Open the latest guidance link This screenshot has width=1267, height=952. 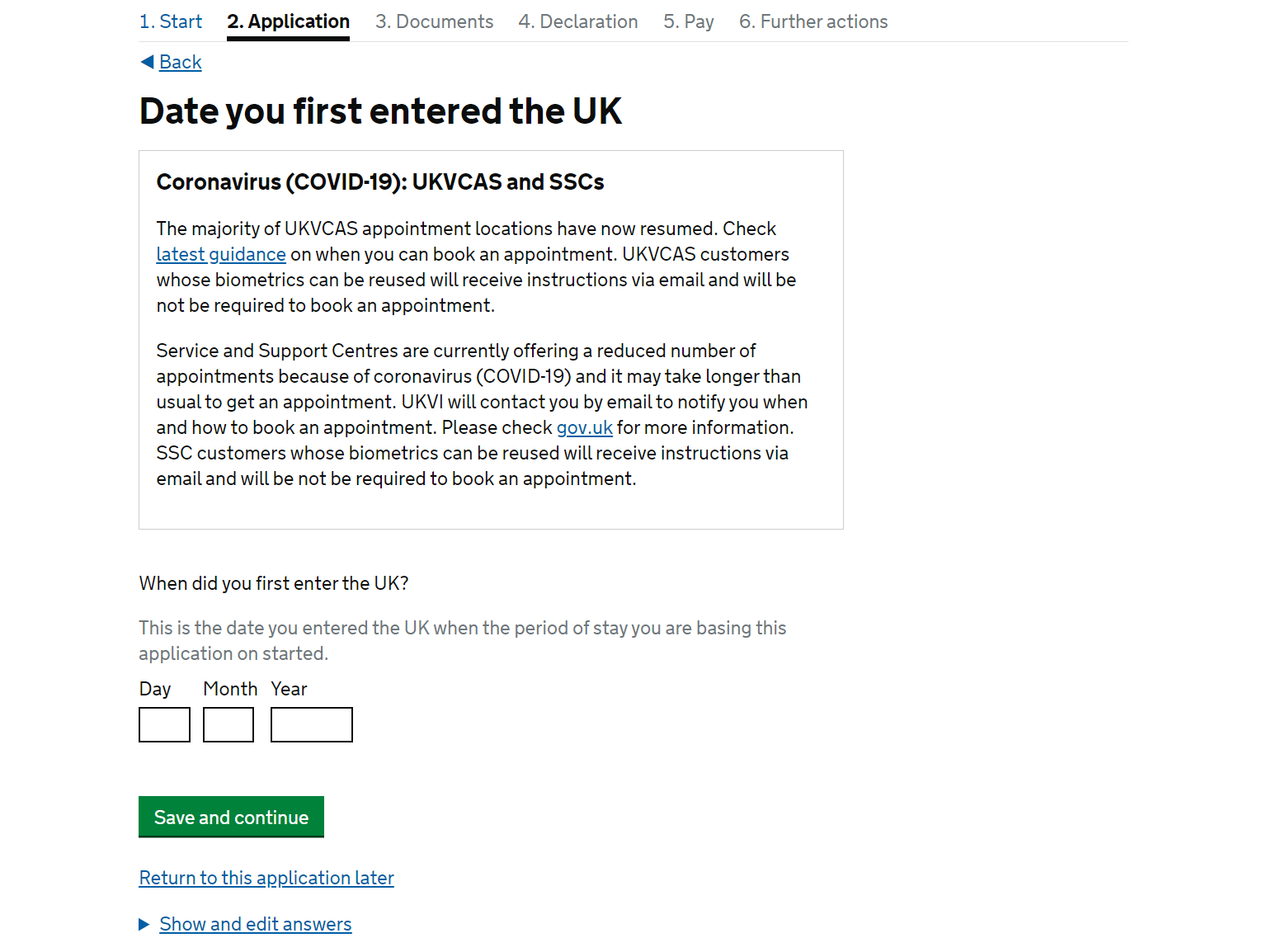point(221,254)
